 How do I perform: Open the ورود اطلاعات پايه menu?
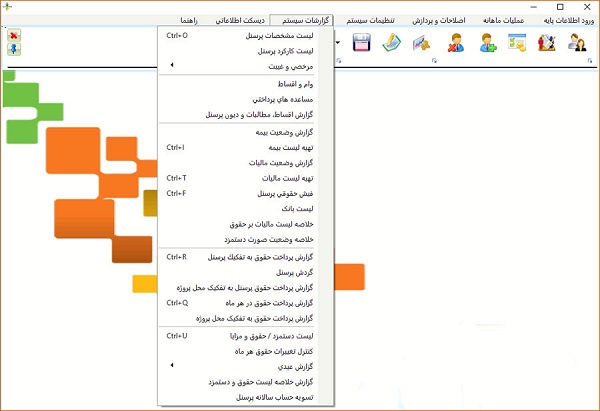point(569,20)
